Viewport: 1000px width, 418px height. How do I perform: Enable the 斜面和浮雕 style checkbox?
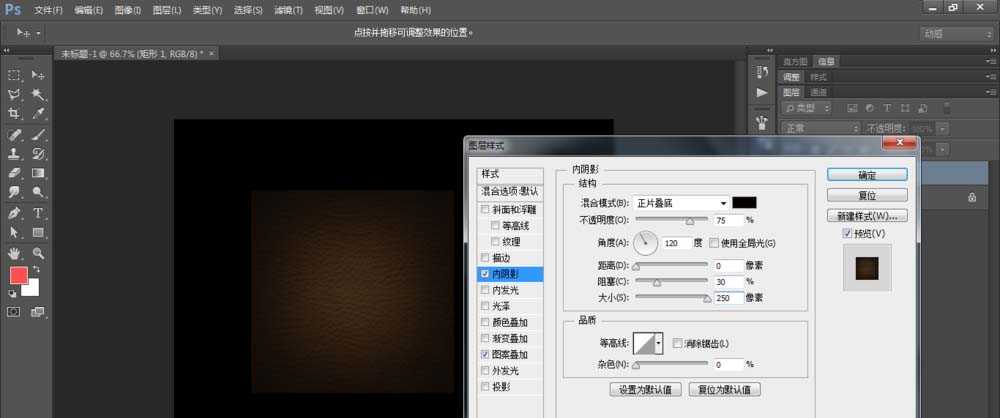[x=485, y=209]
